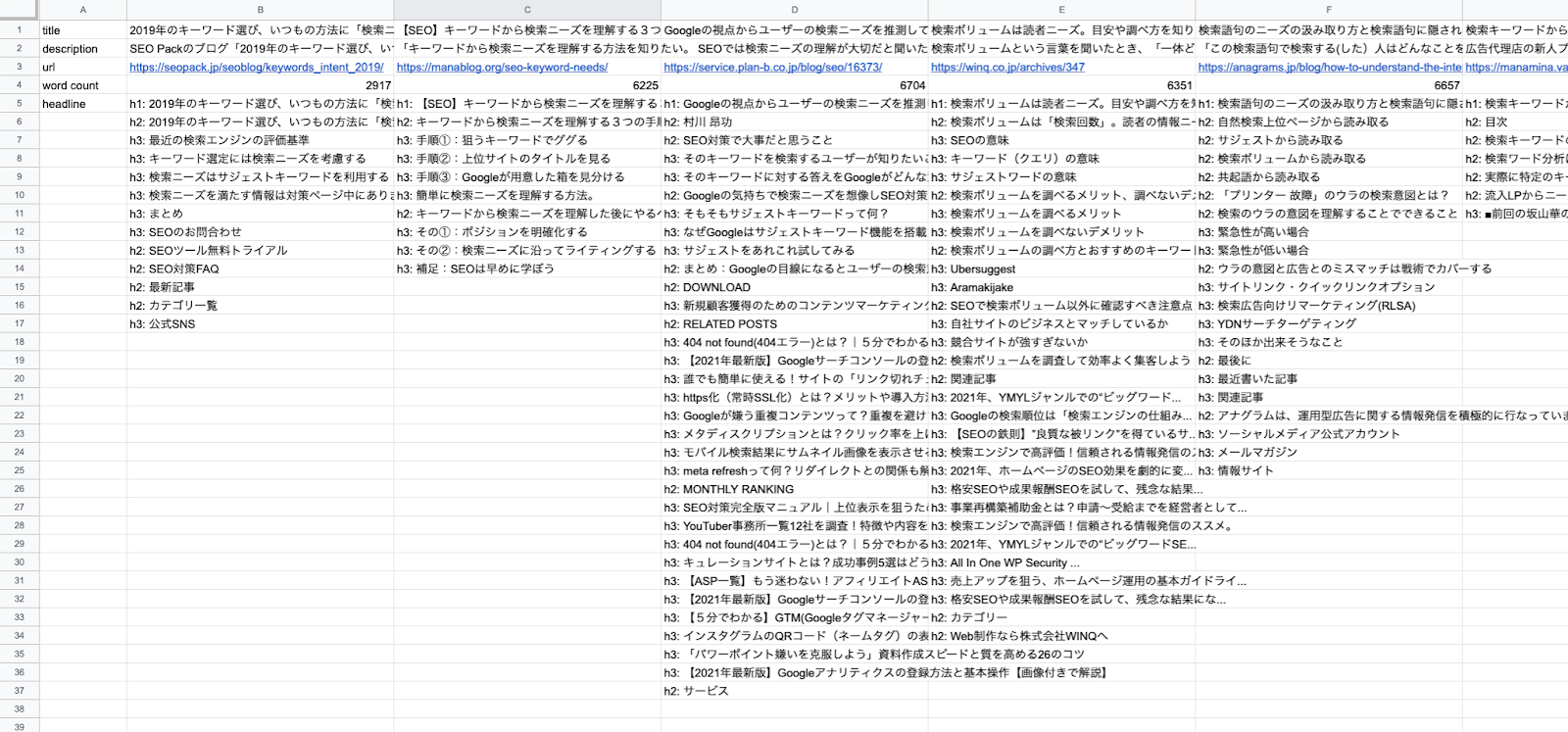Select cell "h3: SEOの意味"
This screenshot has width=1568, height=732.
point(1061,140)
